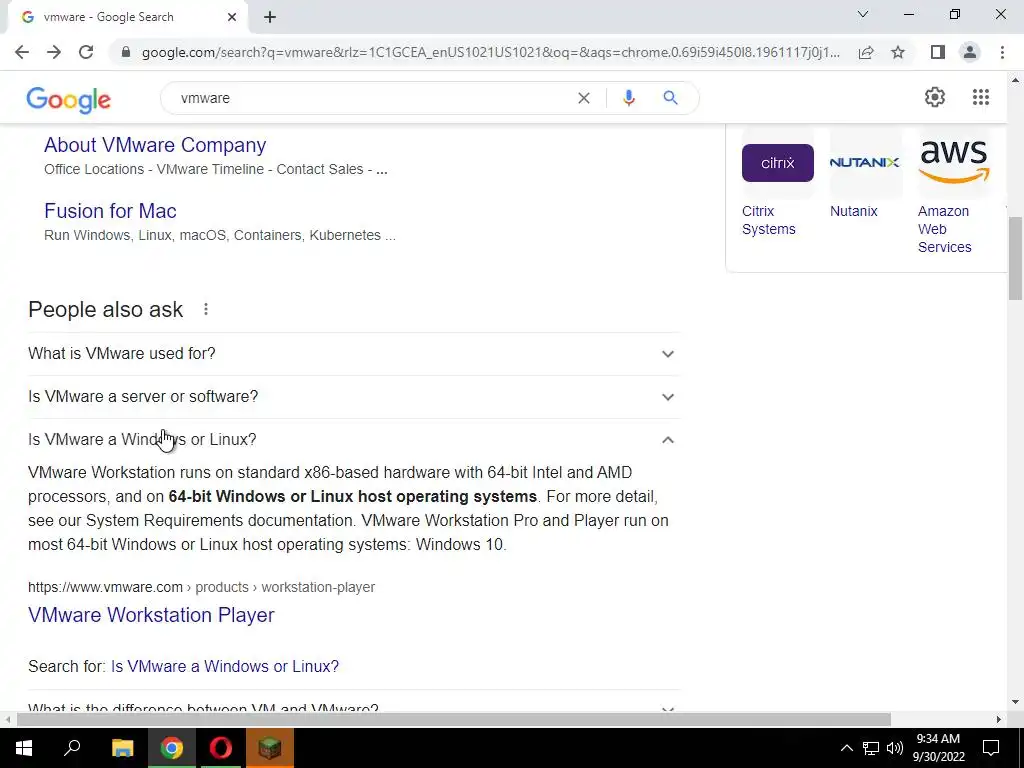Open the People also ask options menu
The width and height of the screenshot is (1024, 768).
pos(206,310)
